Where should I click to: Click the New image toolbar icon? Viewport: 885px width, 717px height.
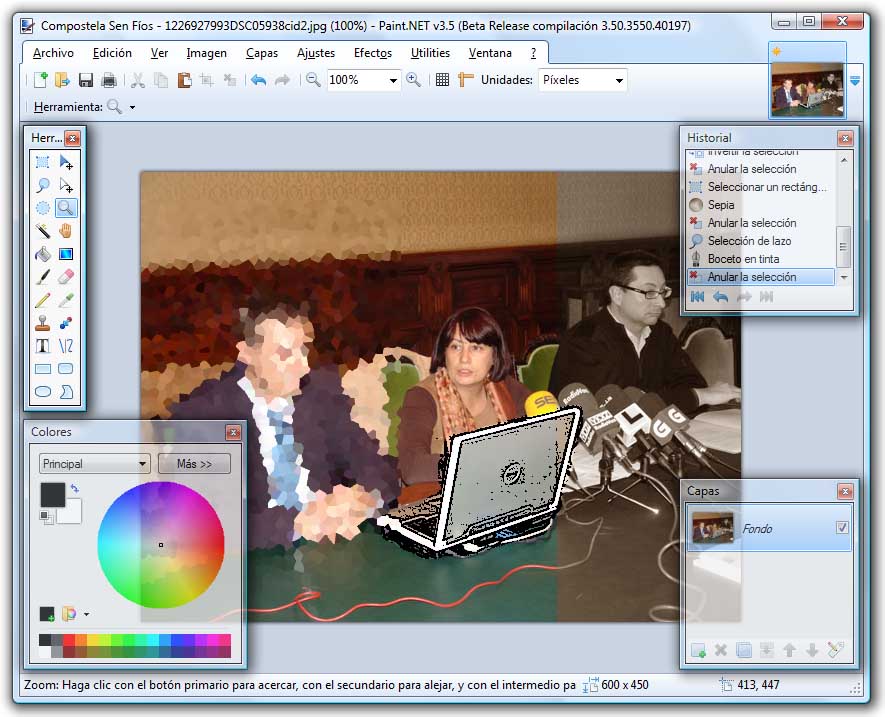click(x=40, y=80)
